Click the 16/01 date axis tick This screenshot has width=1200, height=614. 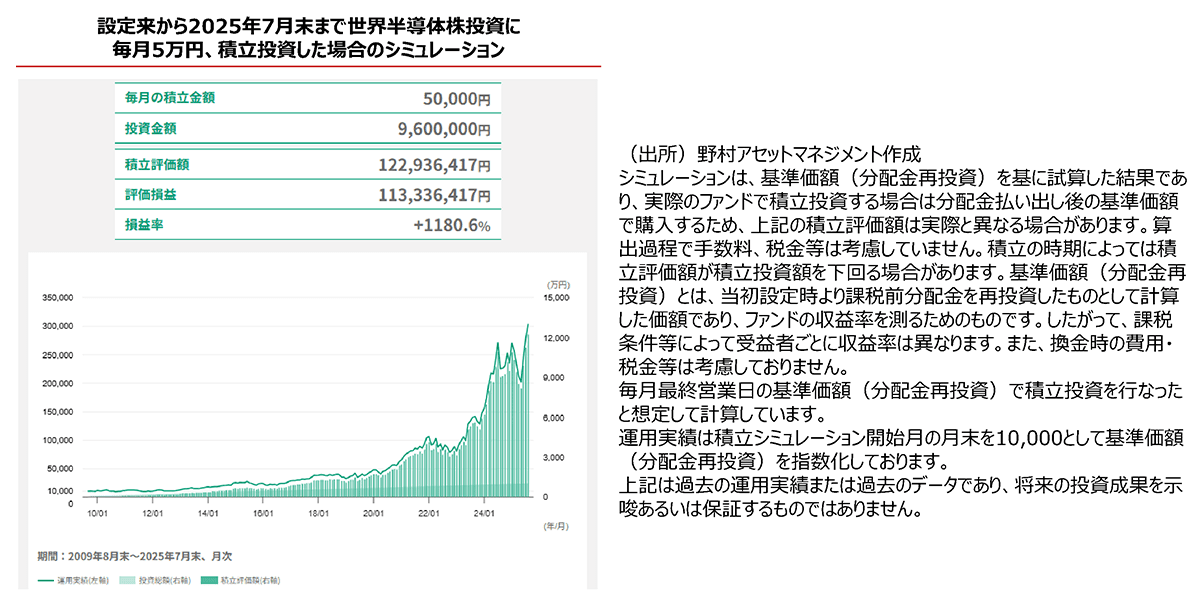tap(264, 512)
